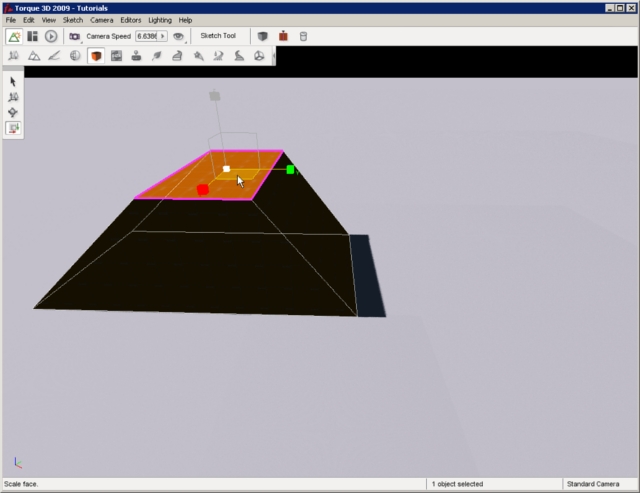
Task: Open the Editors menu
Action: tap(131, 20)
